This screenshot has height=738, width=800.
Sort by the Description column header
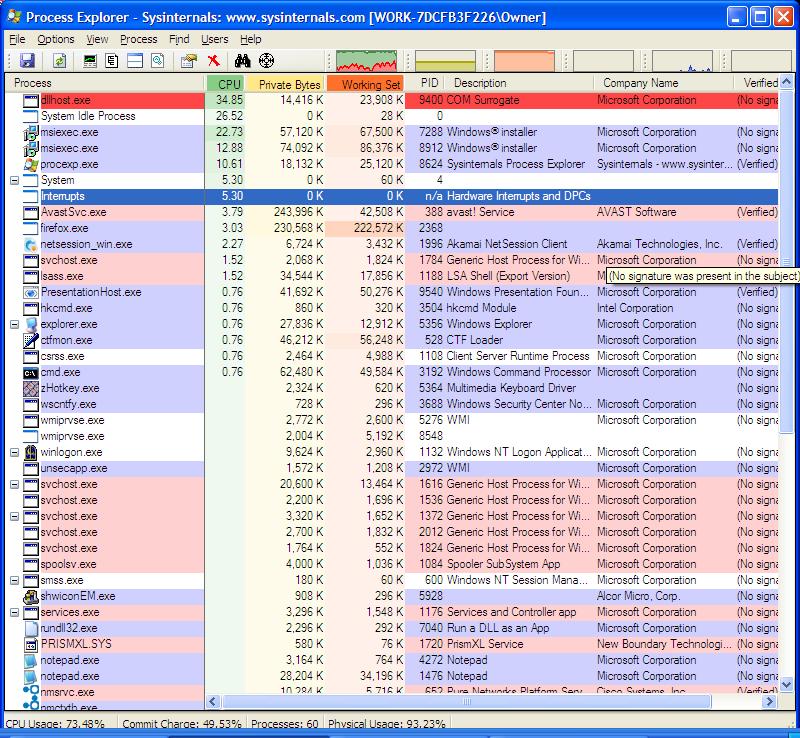click(x=519, y=83)
